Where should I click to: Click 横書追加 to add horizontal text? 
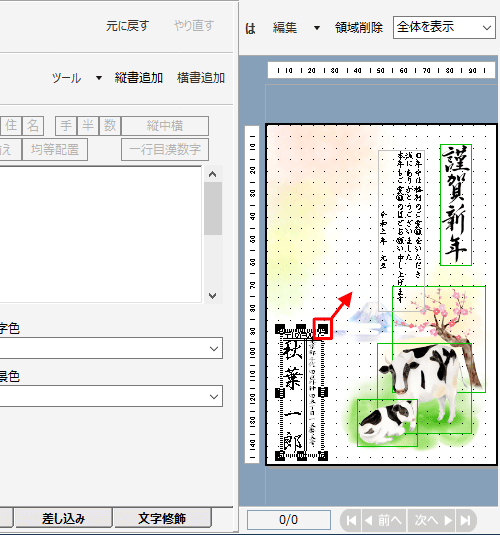tap(201, 78)
